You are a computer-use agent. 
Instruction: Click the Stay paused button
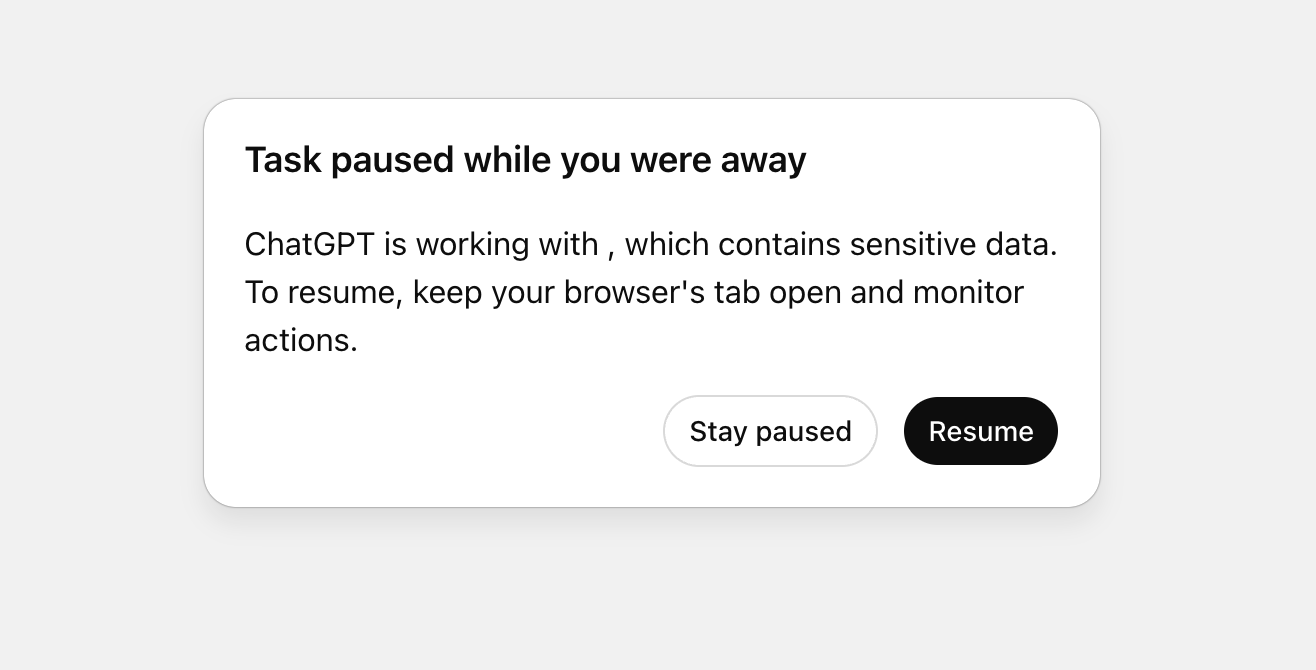click(x=770, y=431)
